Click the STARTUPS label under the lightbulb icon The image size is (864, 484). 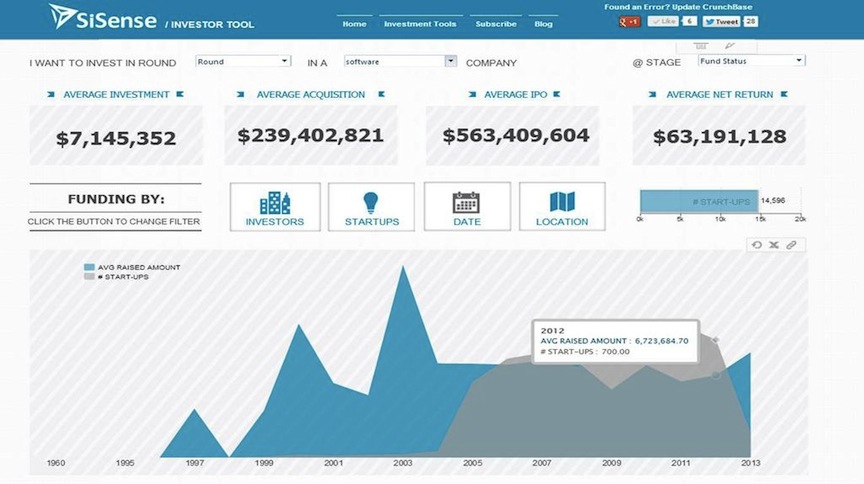pyautogui.click(x=372, y=222)
